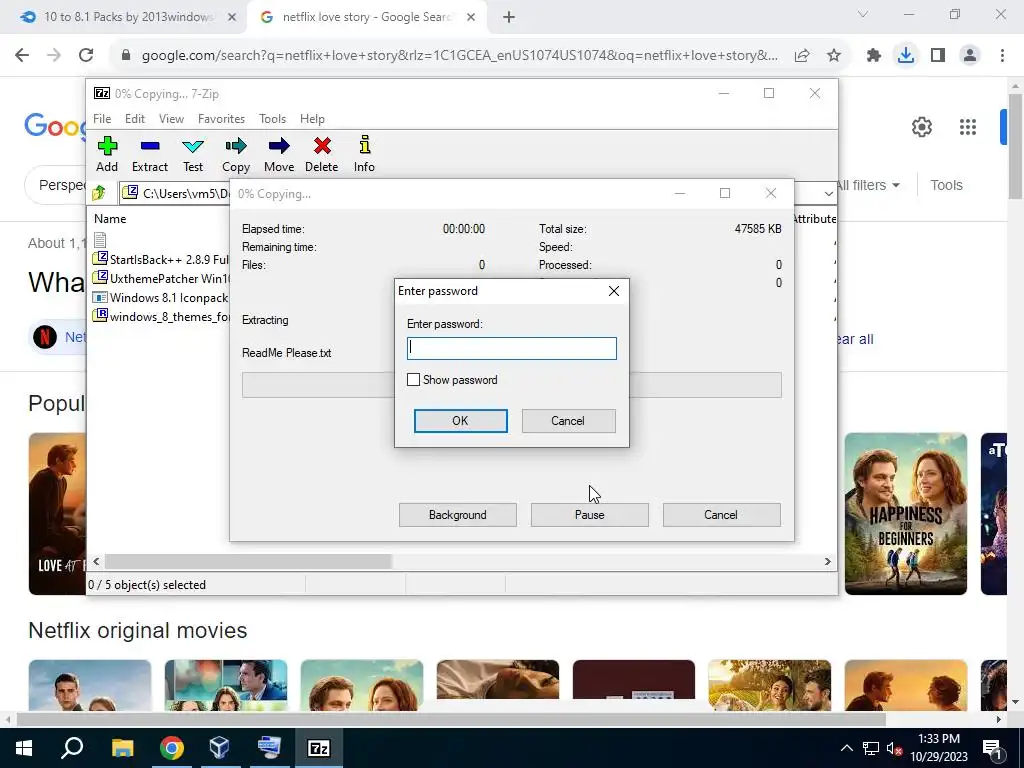1024x768 pixels.
Task: Open All filters dropdown on Google
Action: click(x=868, y=185)
